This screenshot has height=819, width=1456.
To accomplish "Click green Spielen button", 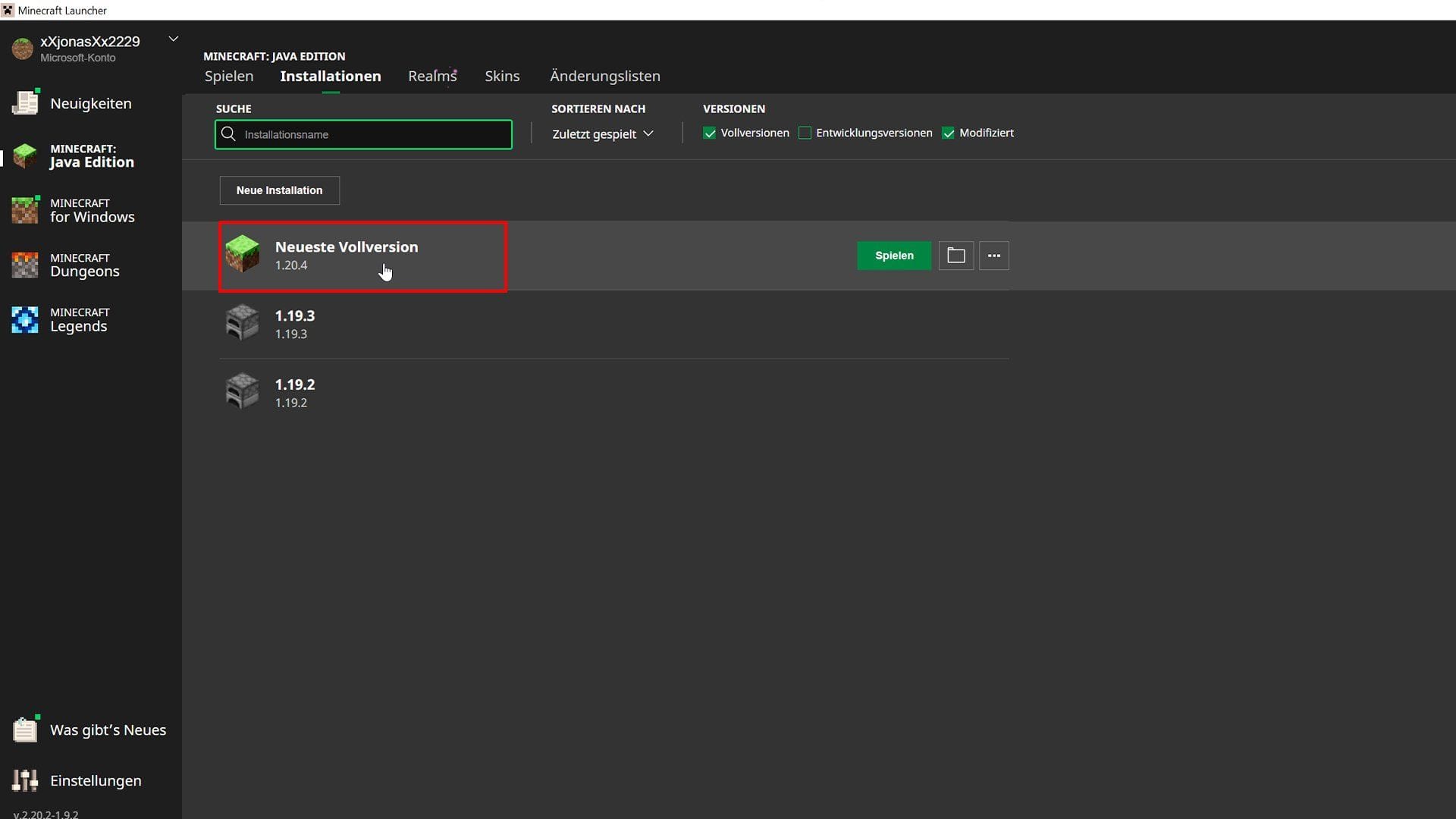I will 894,256.
